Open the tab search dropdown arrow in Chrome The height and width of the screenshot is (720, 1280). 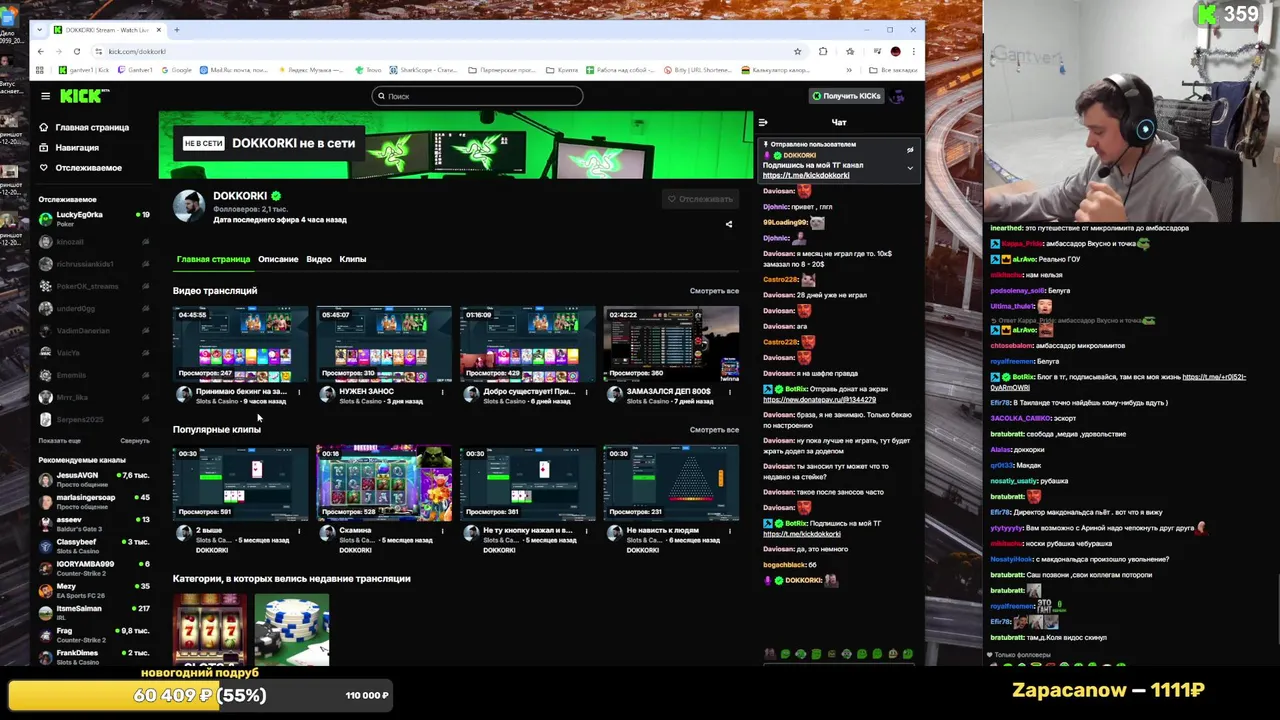coord(39,30)
